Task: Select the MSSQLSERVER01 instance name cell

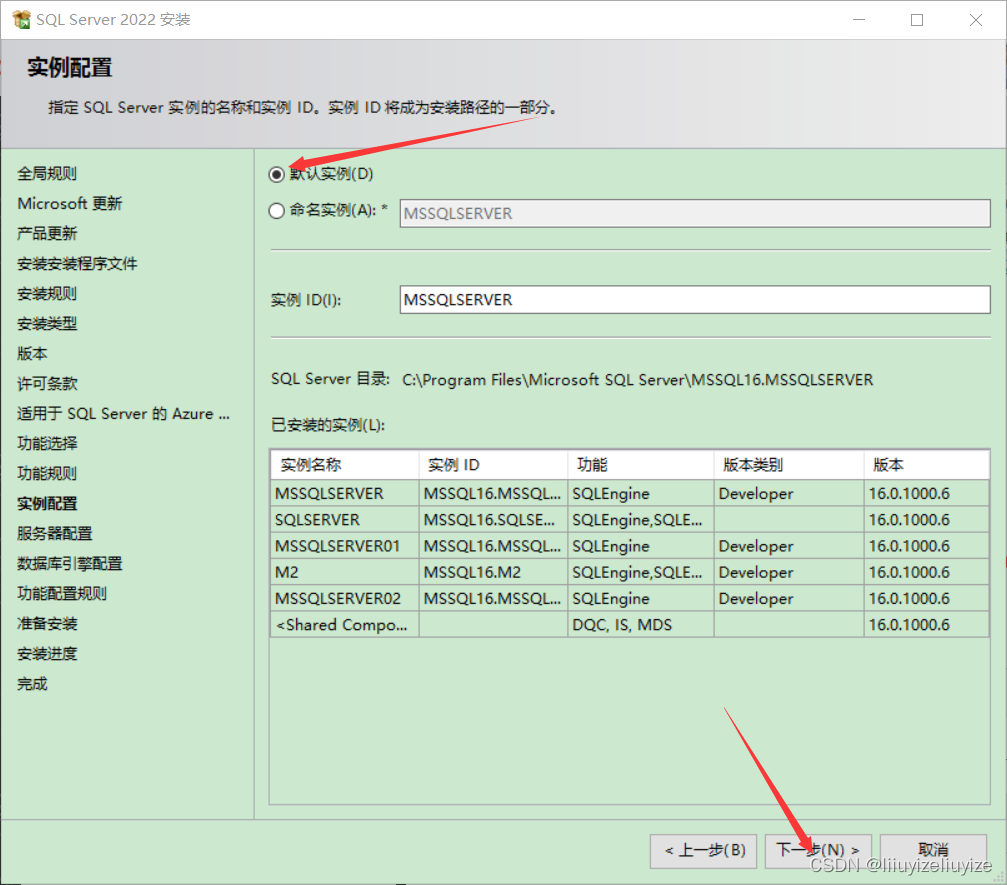Action: point(345,546)
